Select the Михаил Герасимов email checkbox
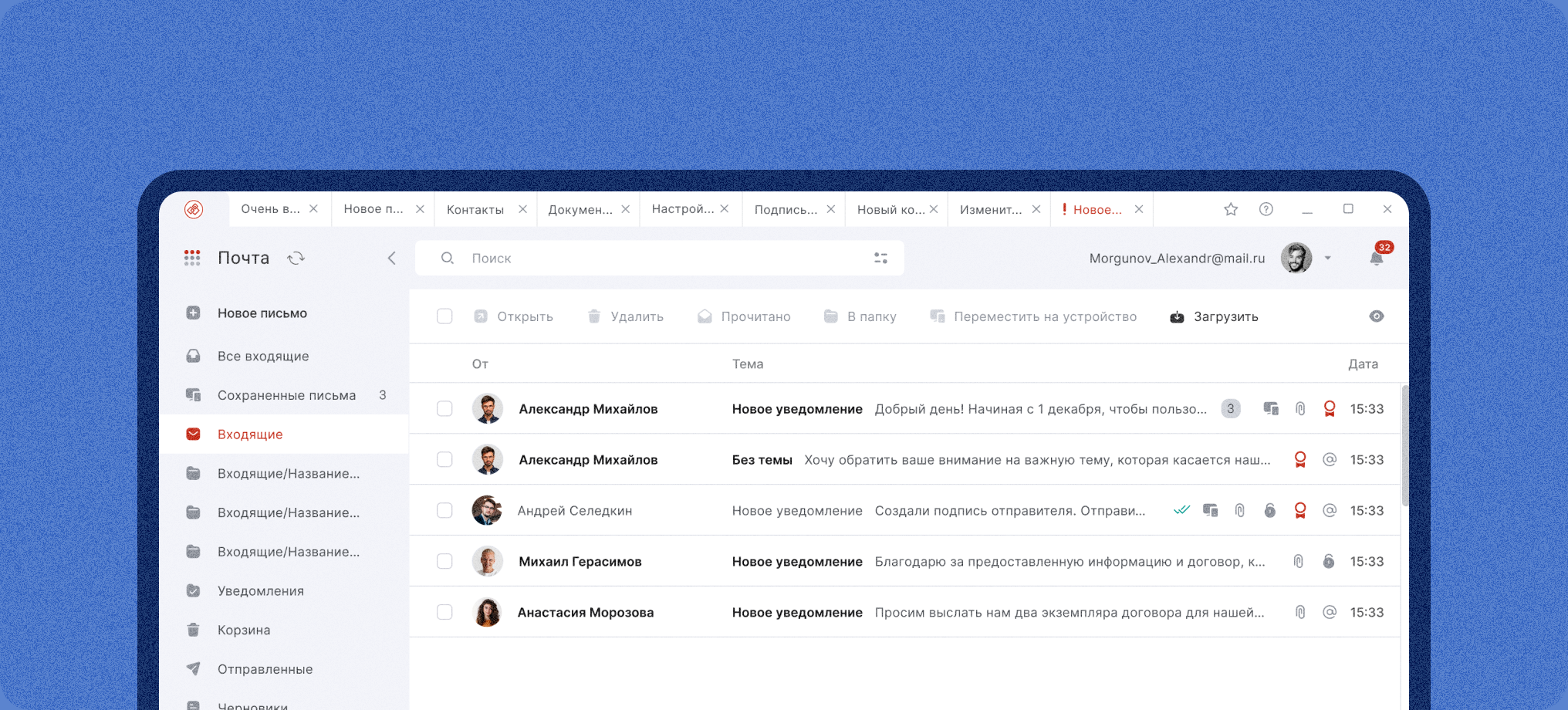 pos(444,561)
